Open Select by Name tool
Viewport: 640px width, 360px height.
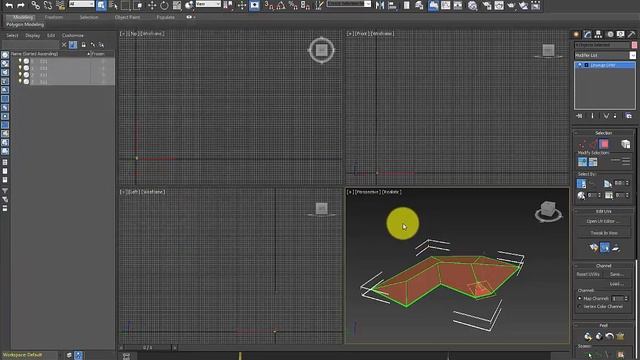coord(113,5)
